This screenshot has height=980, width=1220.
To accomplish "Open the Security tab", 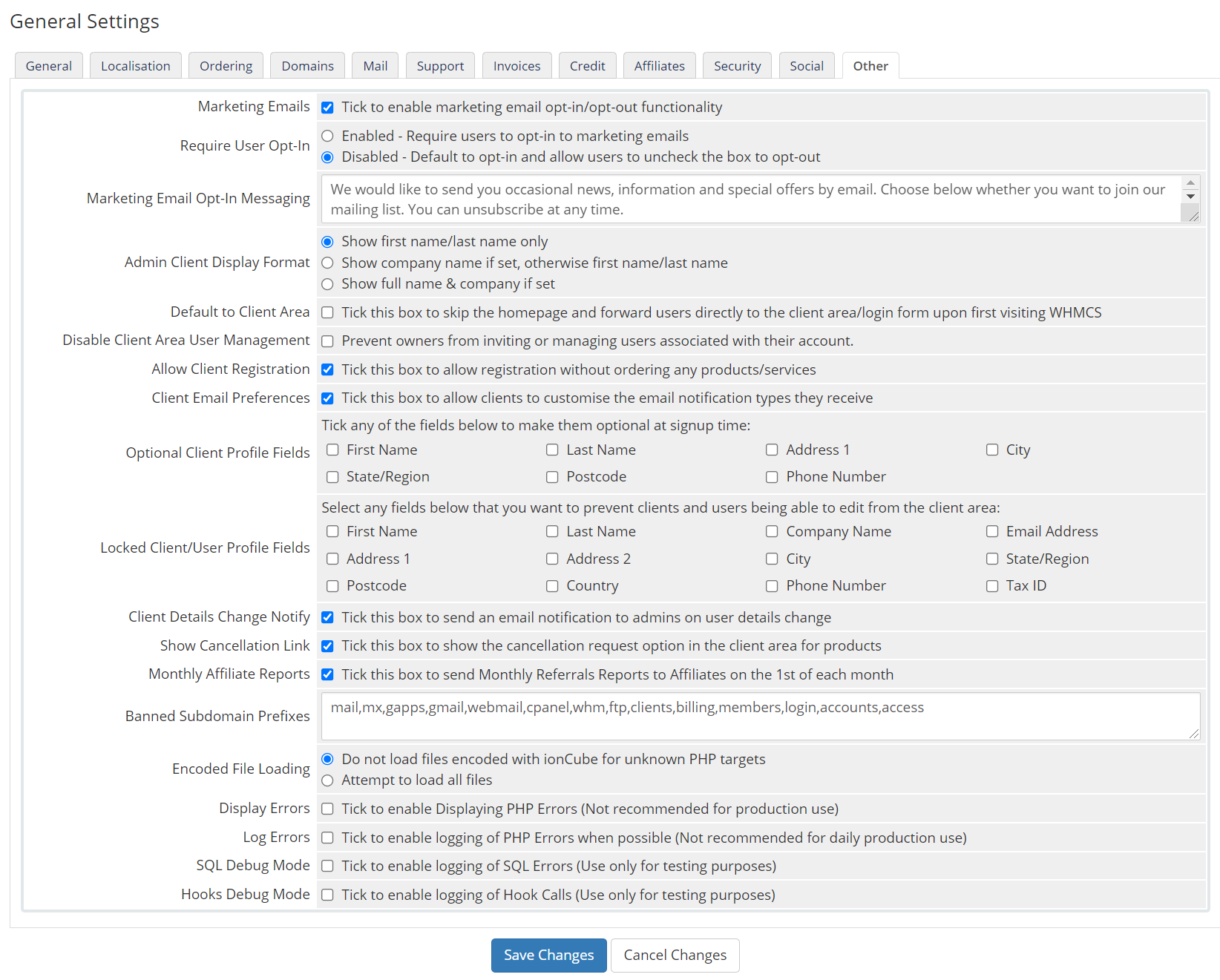I will (x=737, y=66).
